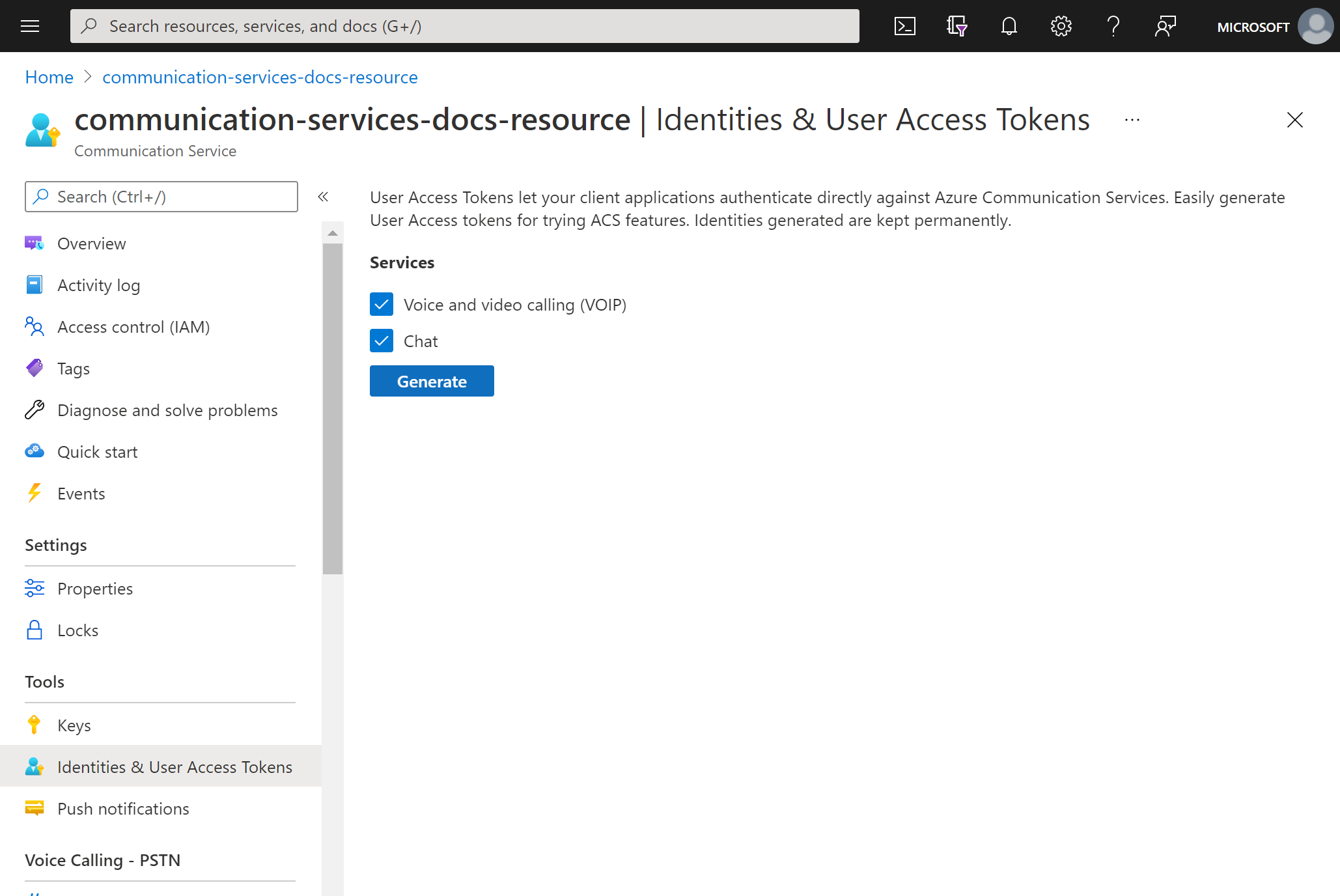
Task: Toggle Voice and video calling VOIP checkbox
Action: coord(381,304)
